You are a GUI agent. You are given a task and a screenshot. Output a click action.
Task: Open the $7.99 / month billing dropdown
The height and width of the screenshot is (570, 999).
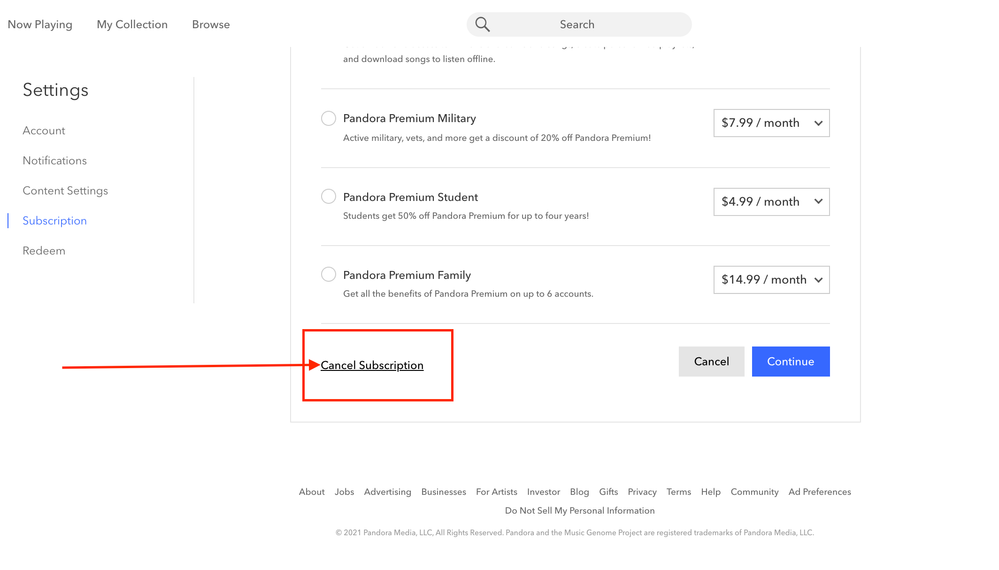click(x=771, y=123)
